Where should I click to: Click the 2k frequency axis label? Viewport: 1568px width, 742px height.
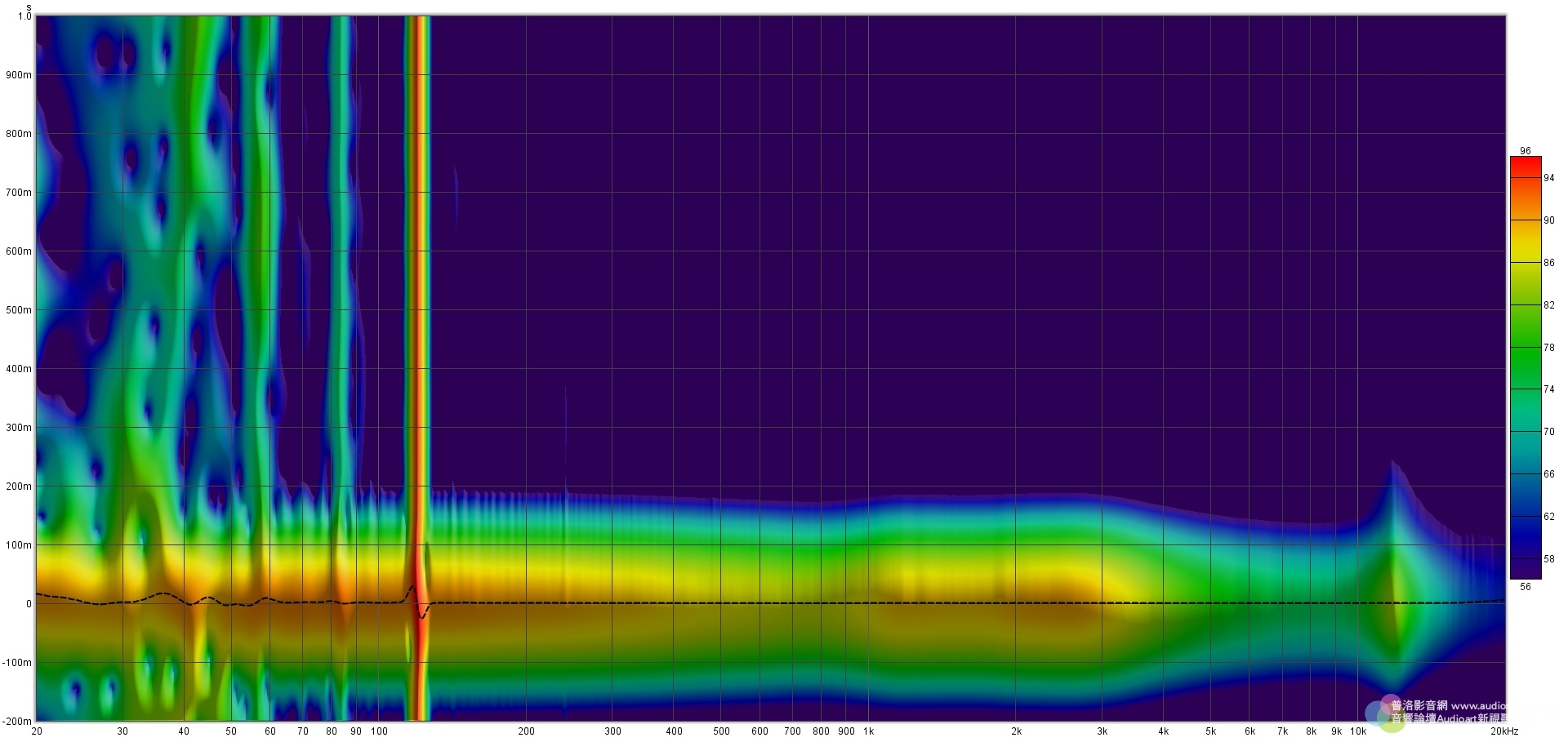pos(1016,731)
